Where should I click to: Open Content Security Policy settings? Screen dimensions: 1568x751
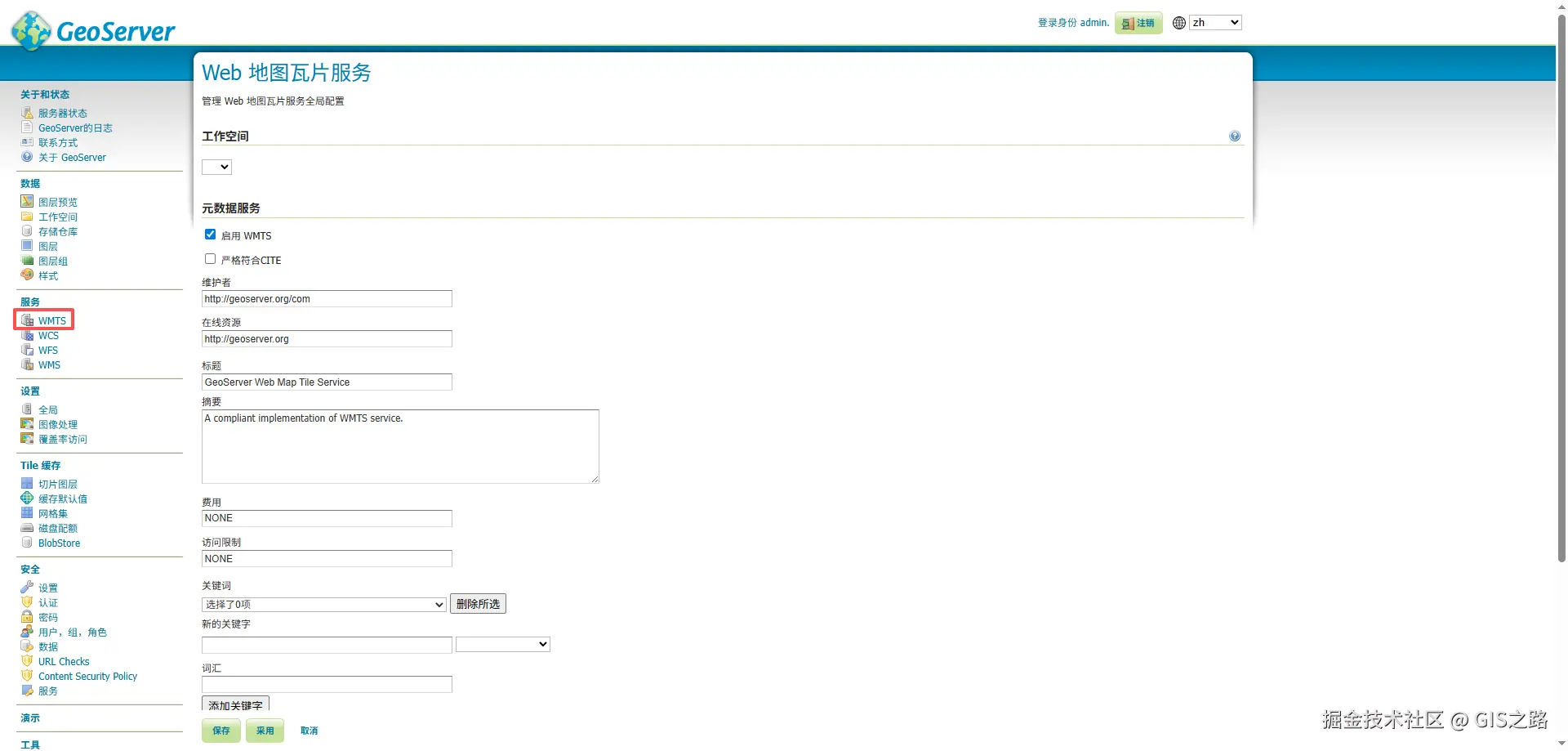click(87, 677)
